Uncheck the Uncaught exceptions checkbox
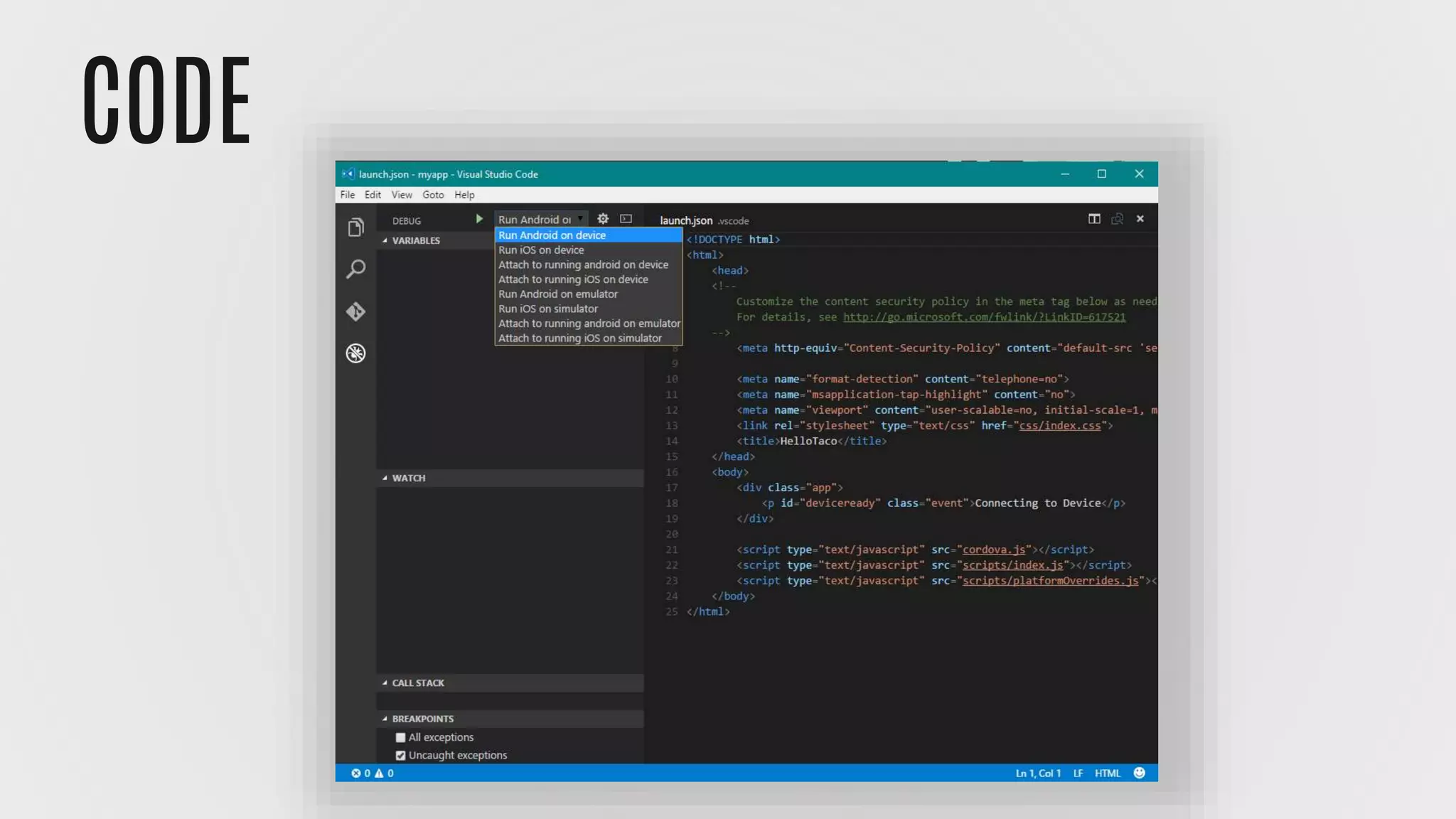The height and width of the screenshot is (819, 1456). [x=400, y=756]
